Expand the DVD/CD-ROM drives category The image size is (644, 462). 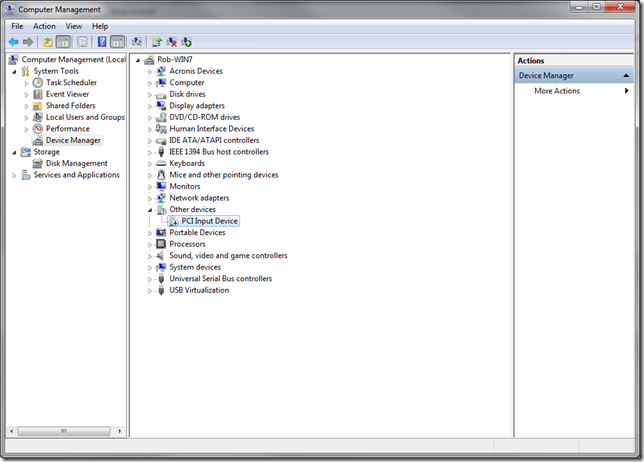pos(150,118)
